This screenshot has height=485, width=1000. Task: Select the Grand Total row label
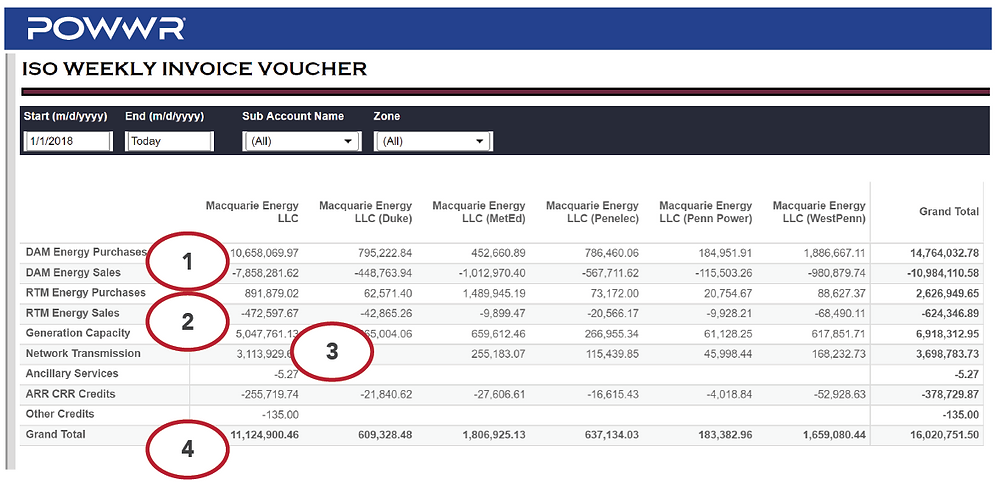(55, 435)
